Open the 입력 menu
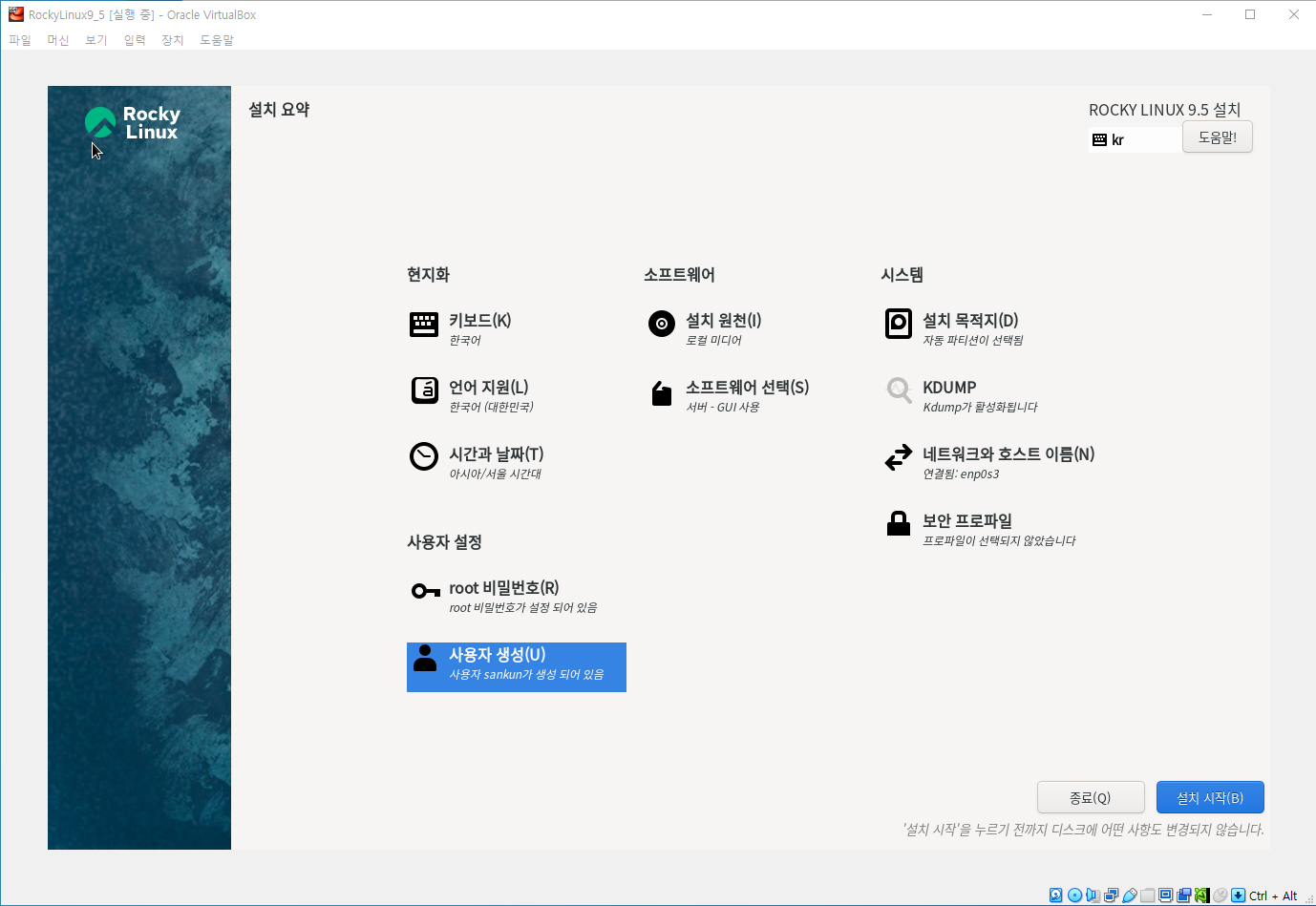Screen dimensions: 1316x906 tap(135, 40)
